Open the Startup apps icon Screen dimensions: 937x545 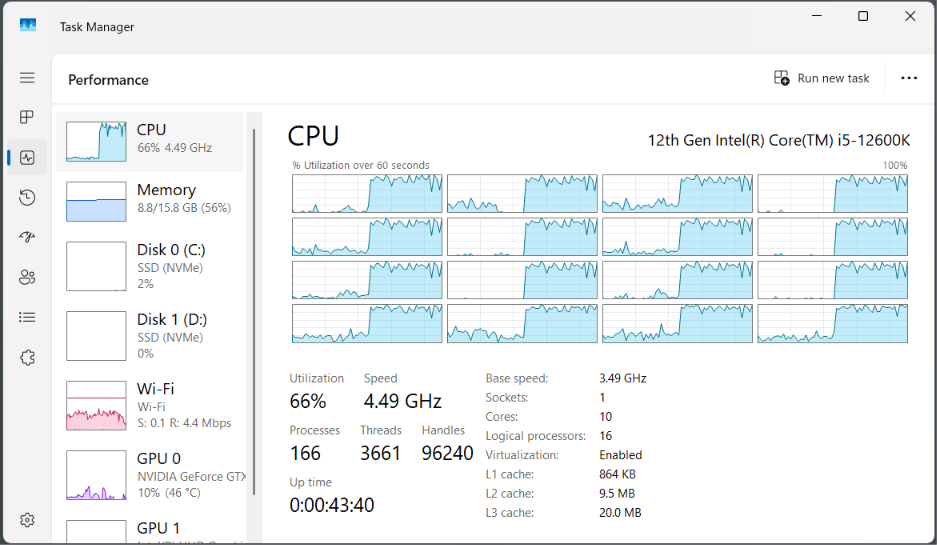tap(27, 237)
